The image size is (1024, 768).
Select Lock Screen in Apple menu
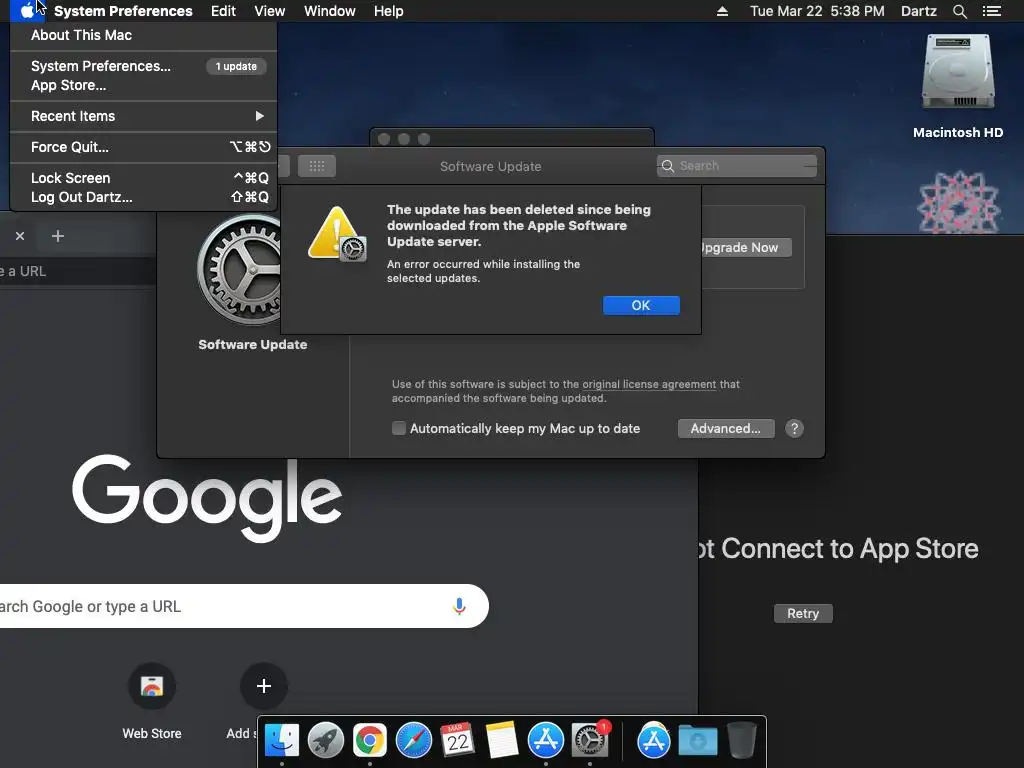click(144, 178)
